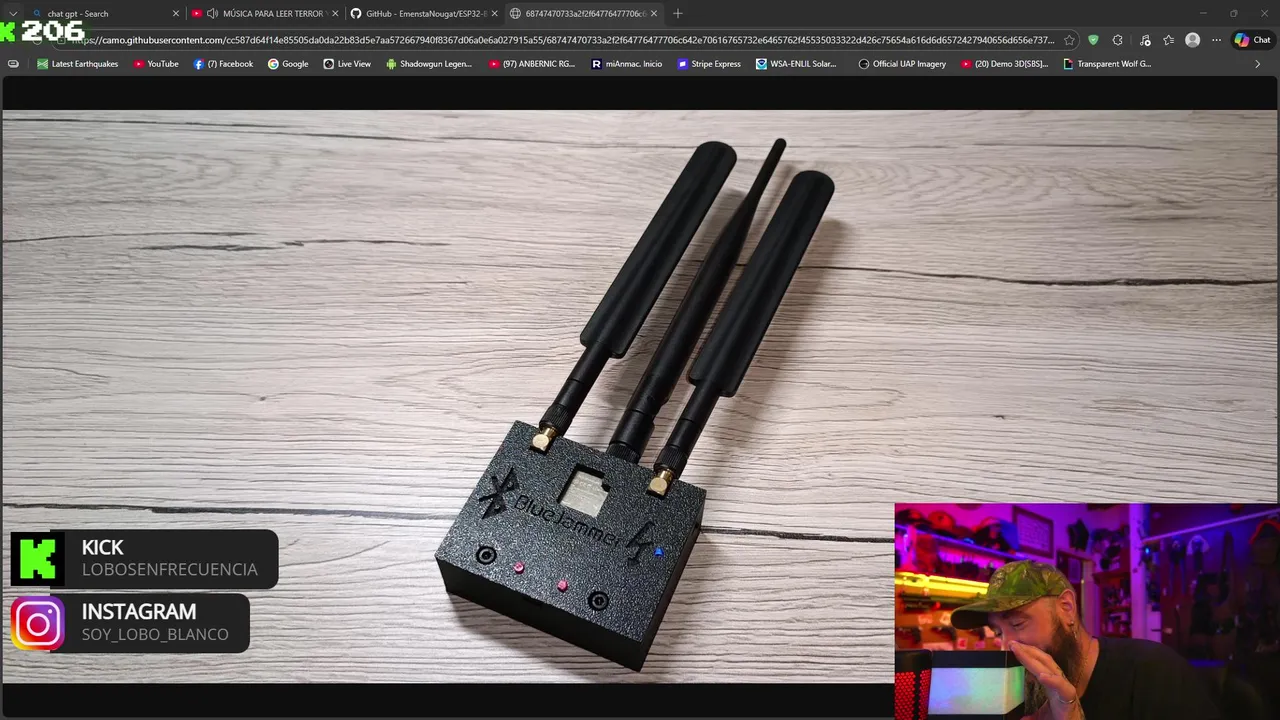The width and height of the screenshot is (1280, 720).
Task: Open the Stripe Express bookmark
Action: coord(709,64)
